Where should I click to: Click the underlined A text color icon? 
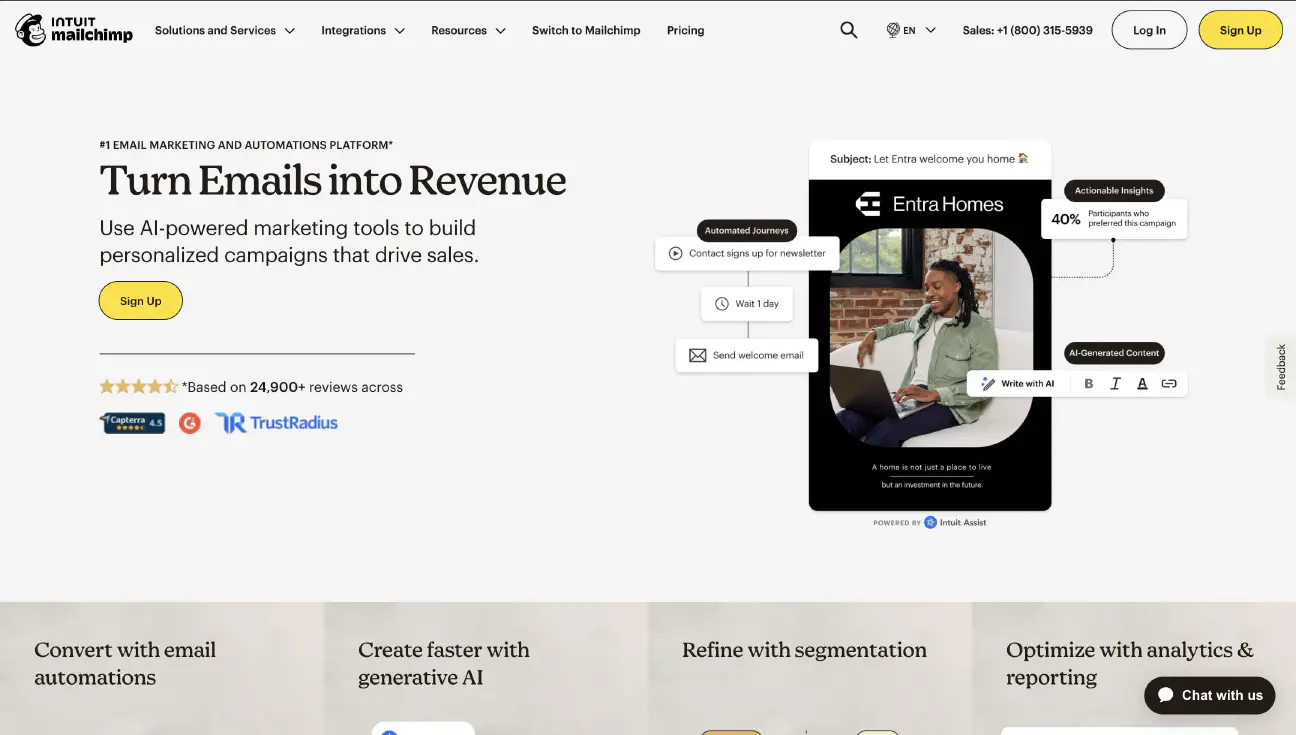[1142, 384]
